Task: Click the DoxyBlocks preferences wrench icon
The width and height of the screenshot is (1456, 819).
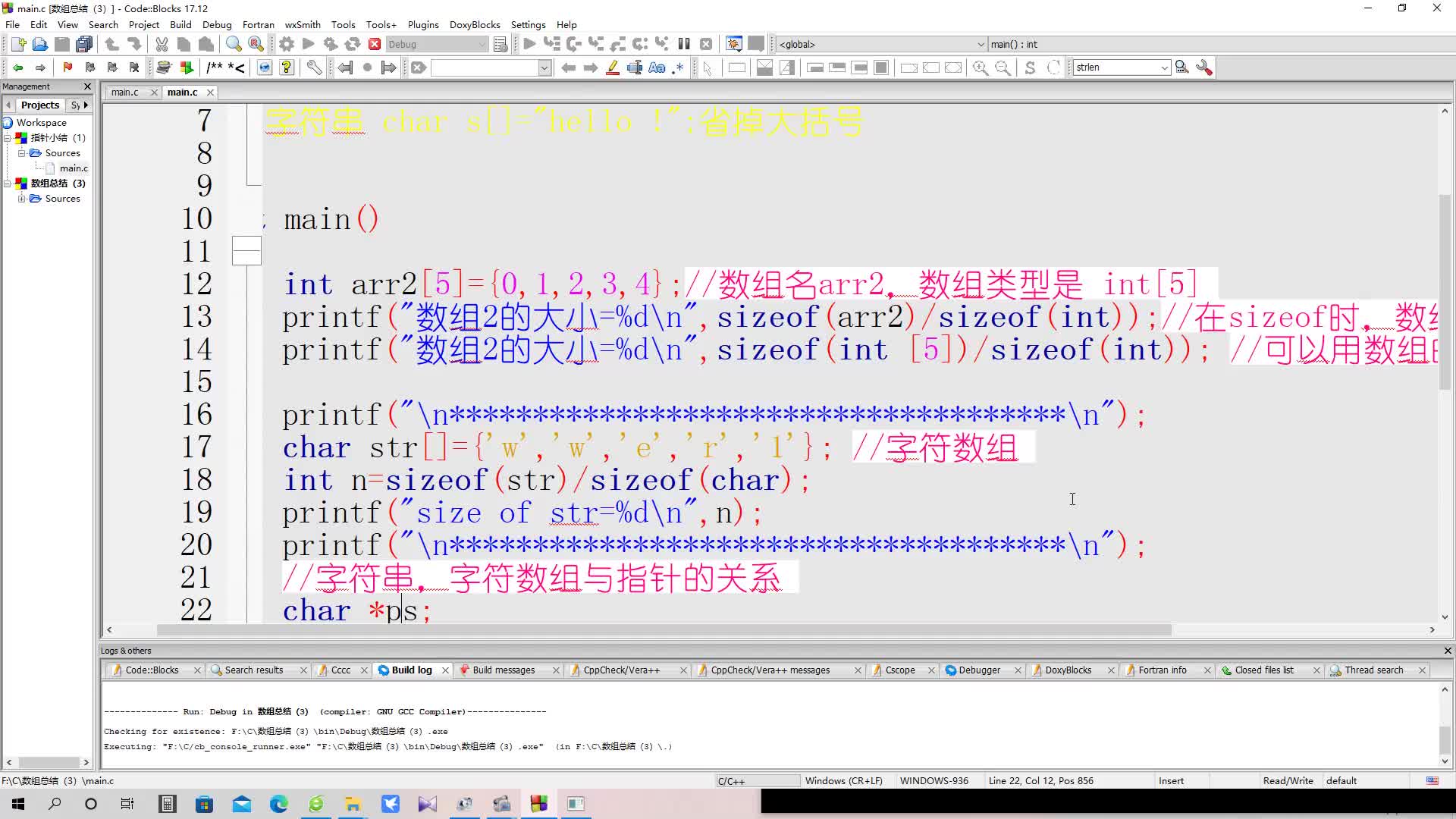Action: pos(314,67)
